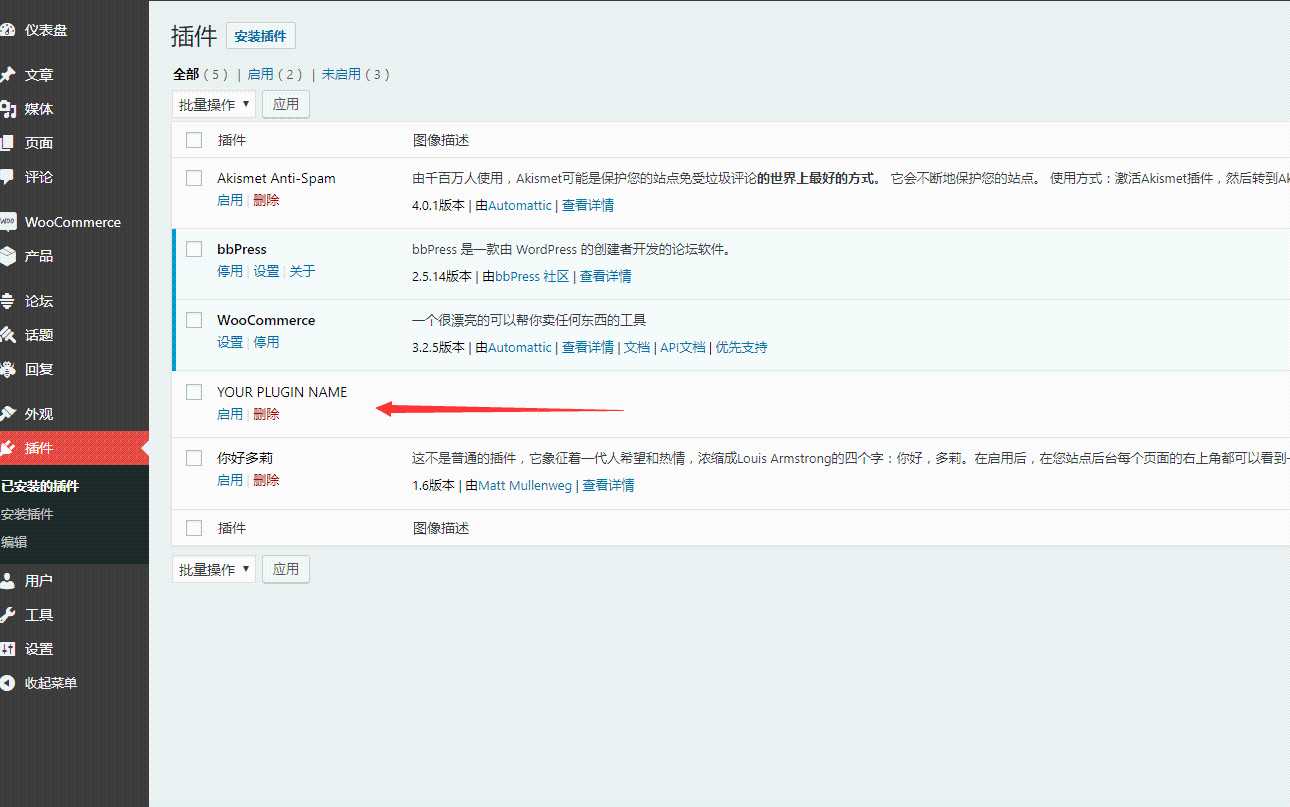This screenshot has width=1290, height=807.
Task: Open the 外观 menu label
Action: tap(39, 414)
